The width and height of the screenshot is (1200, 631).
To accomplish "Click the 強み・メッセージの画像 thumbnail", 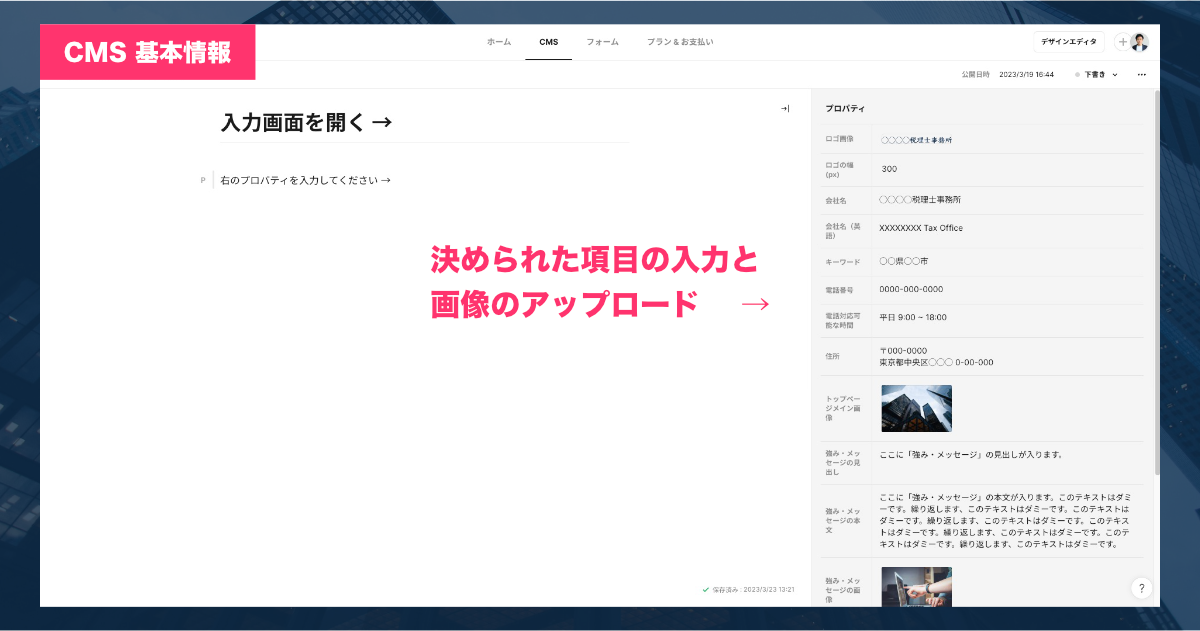I will [917, 587].
